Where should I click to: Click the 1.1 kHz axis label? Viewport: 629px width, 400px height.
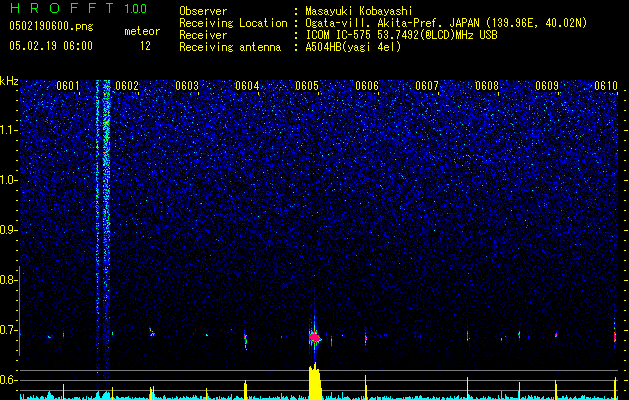8,131
